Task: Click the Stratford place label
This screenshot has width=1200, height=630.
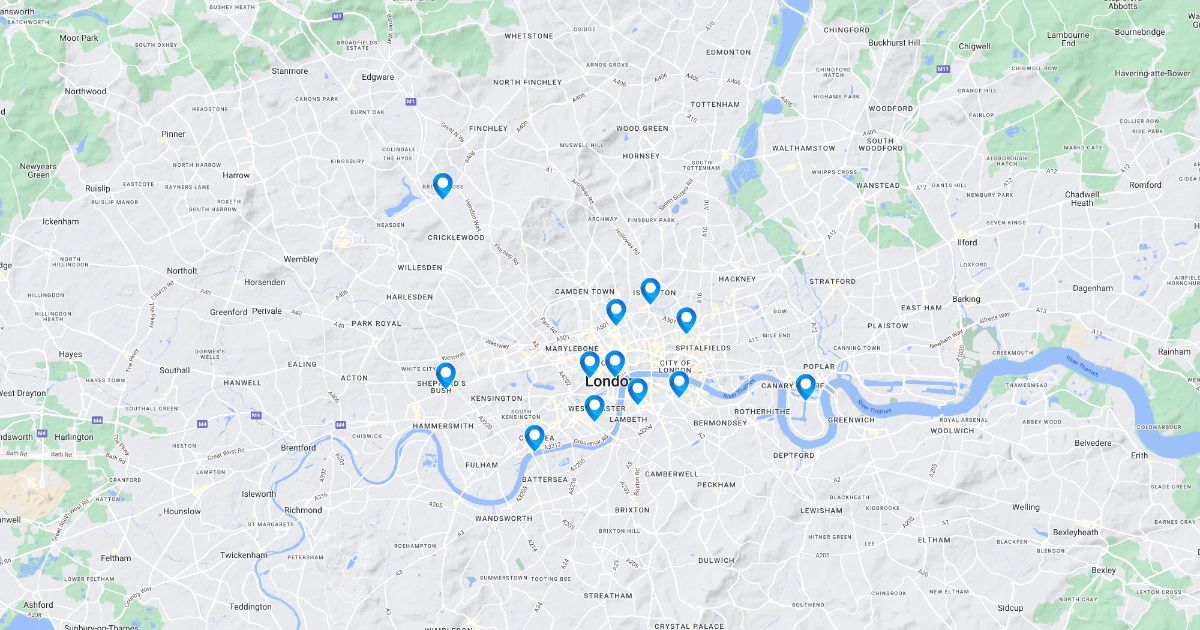Action: 832,282
